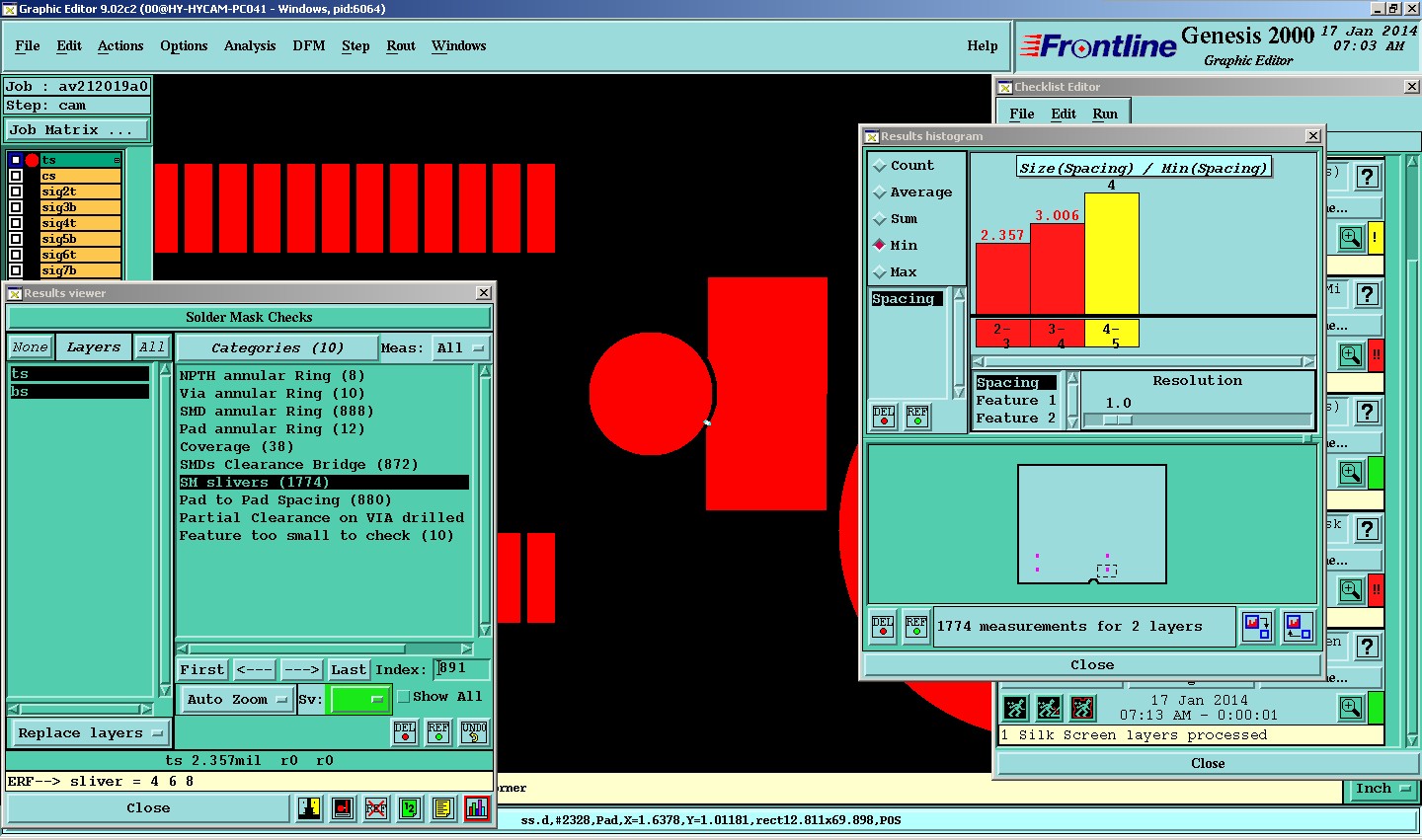The image size is (1422, 840).
Task: Select the Pad to Pad Spacing (880) category
Action: click(284, 499)
